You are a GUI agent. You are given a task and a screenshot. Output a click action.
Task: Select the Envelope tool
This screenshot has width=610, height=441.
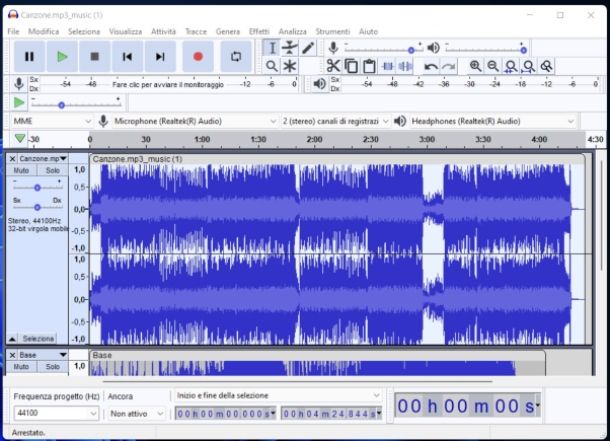(290, 48)
